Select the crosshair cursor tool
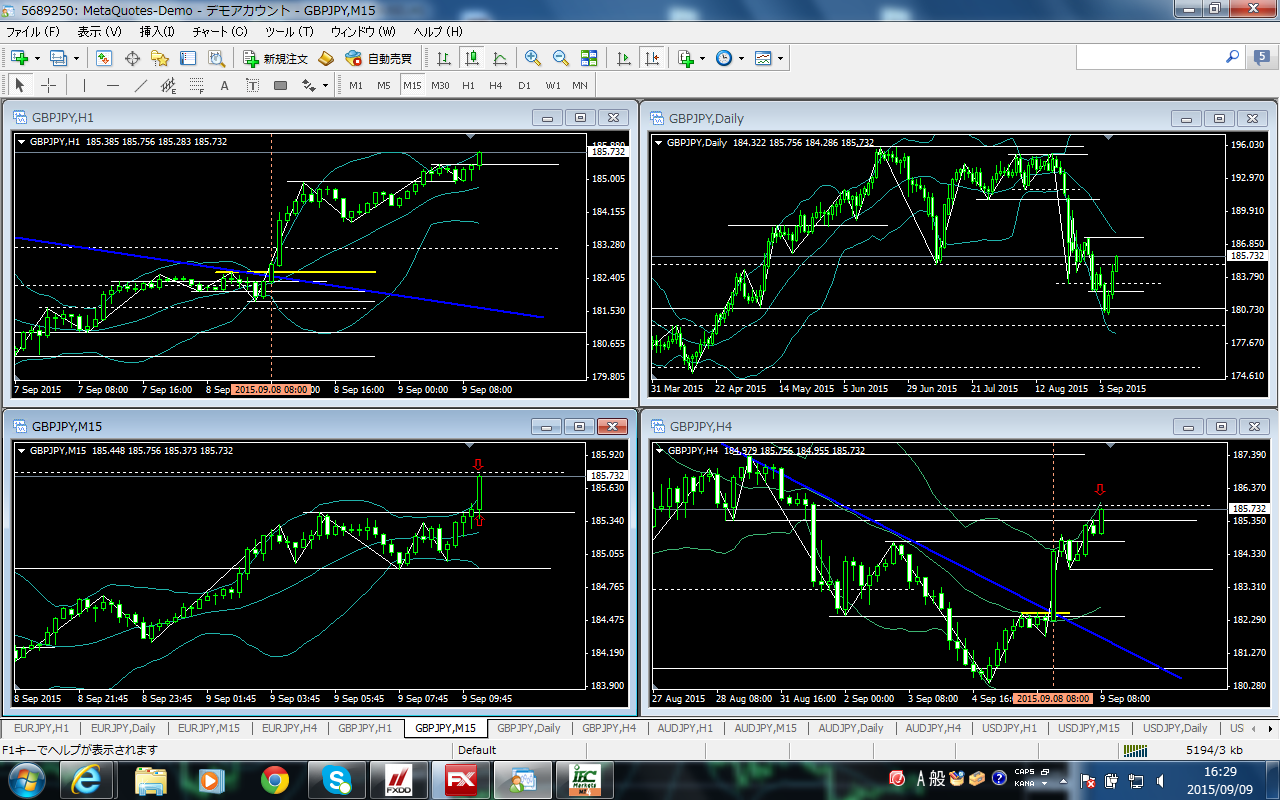 coord(48,86)
